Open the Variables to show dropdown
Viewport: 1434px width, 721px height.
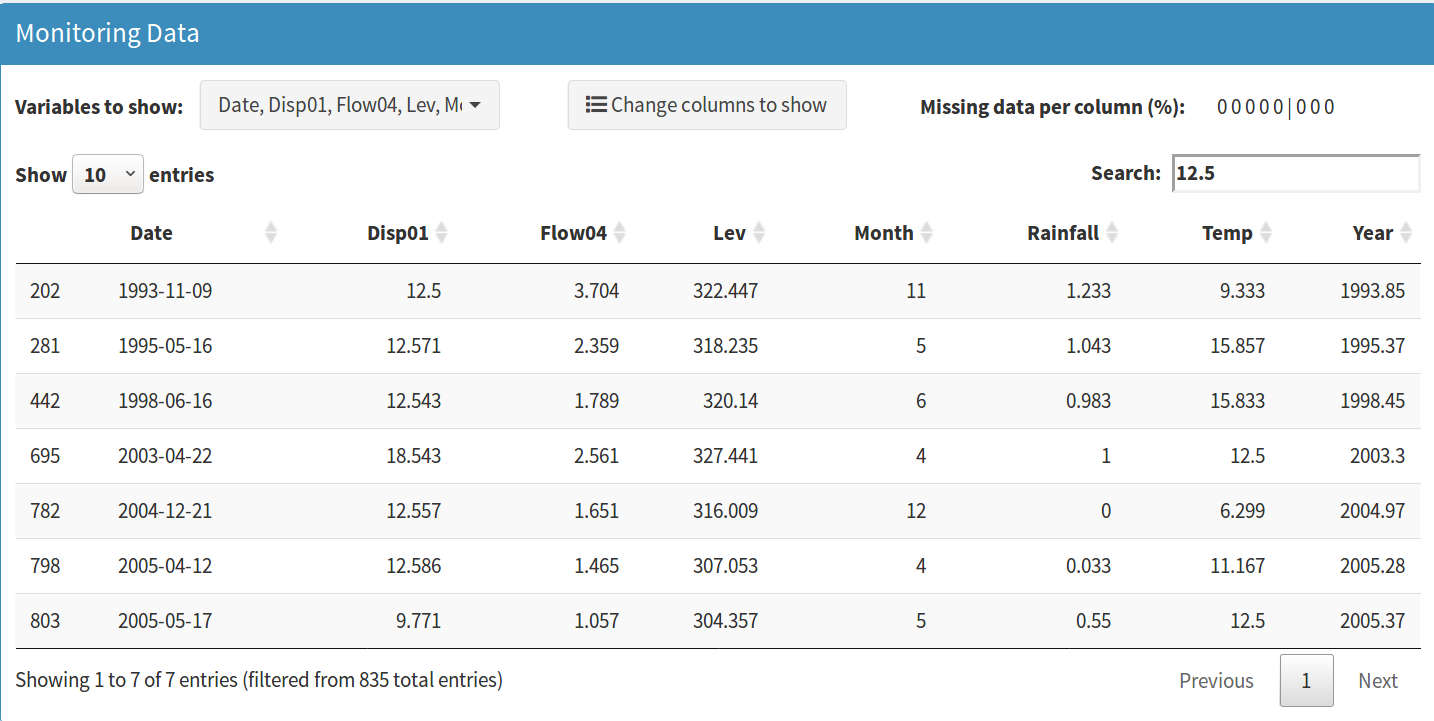(349, 105)
